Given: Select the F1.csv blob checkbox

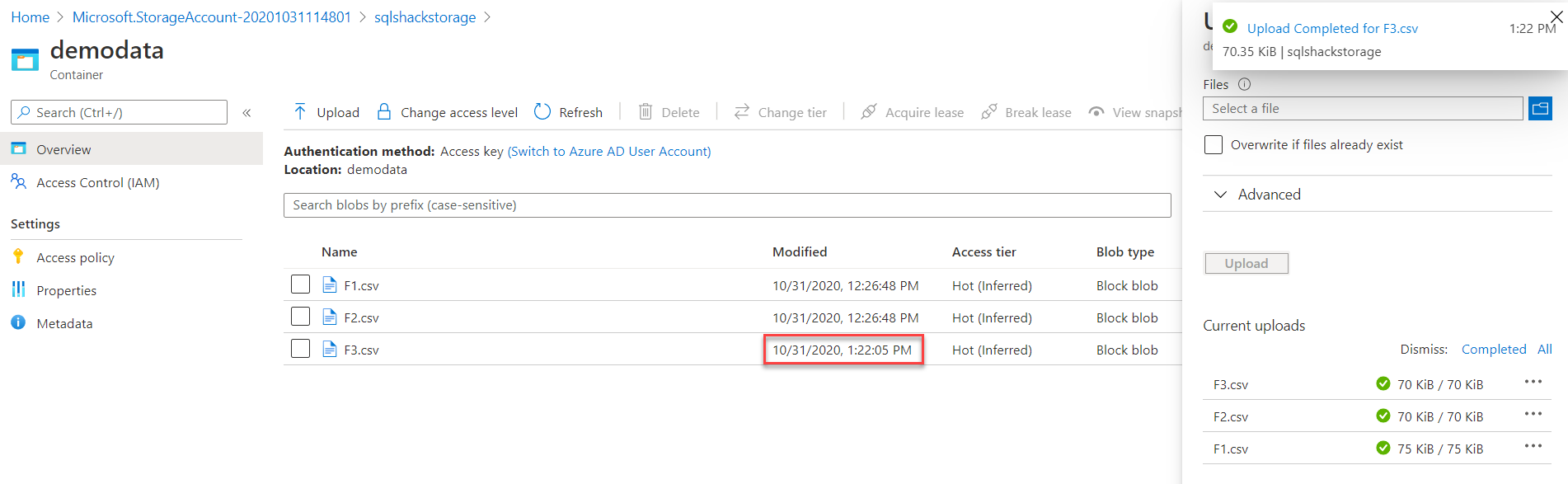Looking at the screenshot, I should click(x=301, y=284).
